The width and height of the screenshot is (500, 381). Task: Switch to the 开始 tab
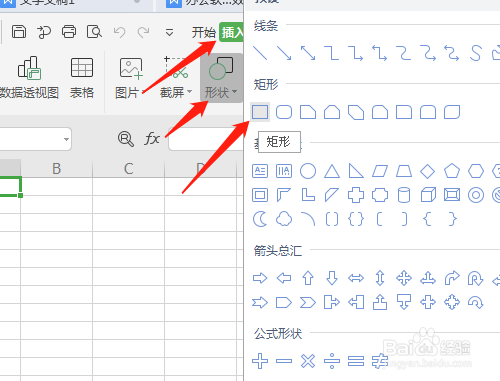click(204, 33)
